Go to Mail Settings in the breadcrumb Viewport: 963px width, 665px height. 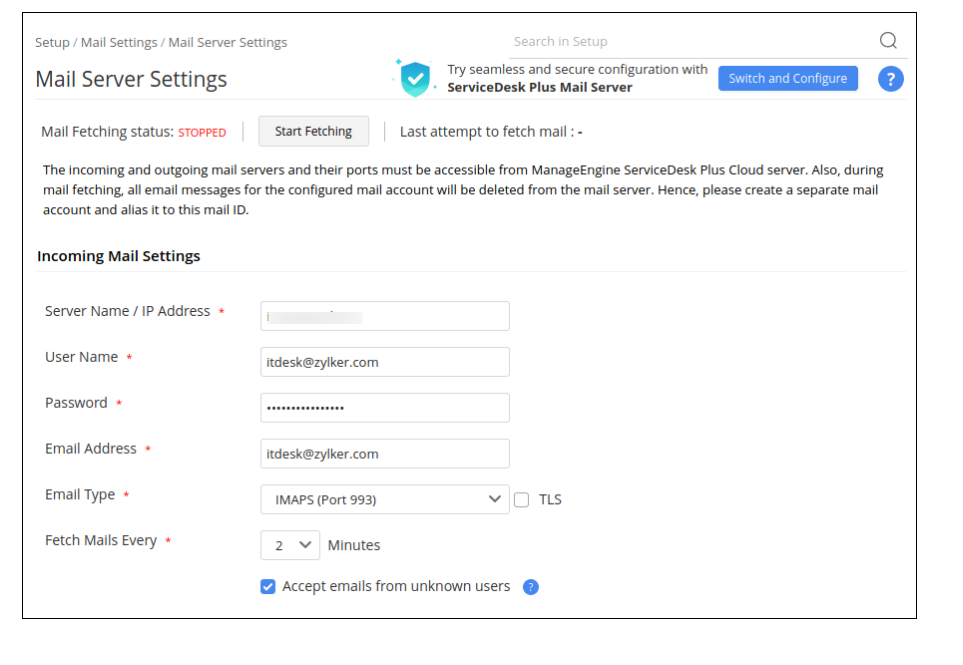(119, 42)
